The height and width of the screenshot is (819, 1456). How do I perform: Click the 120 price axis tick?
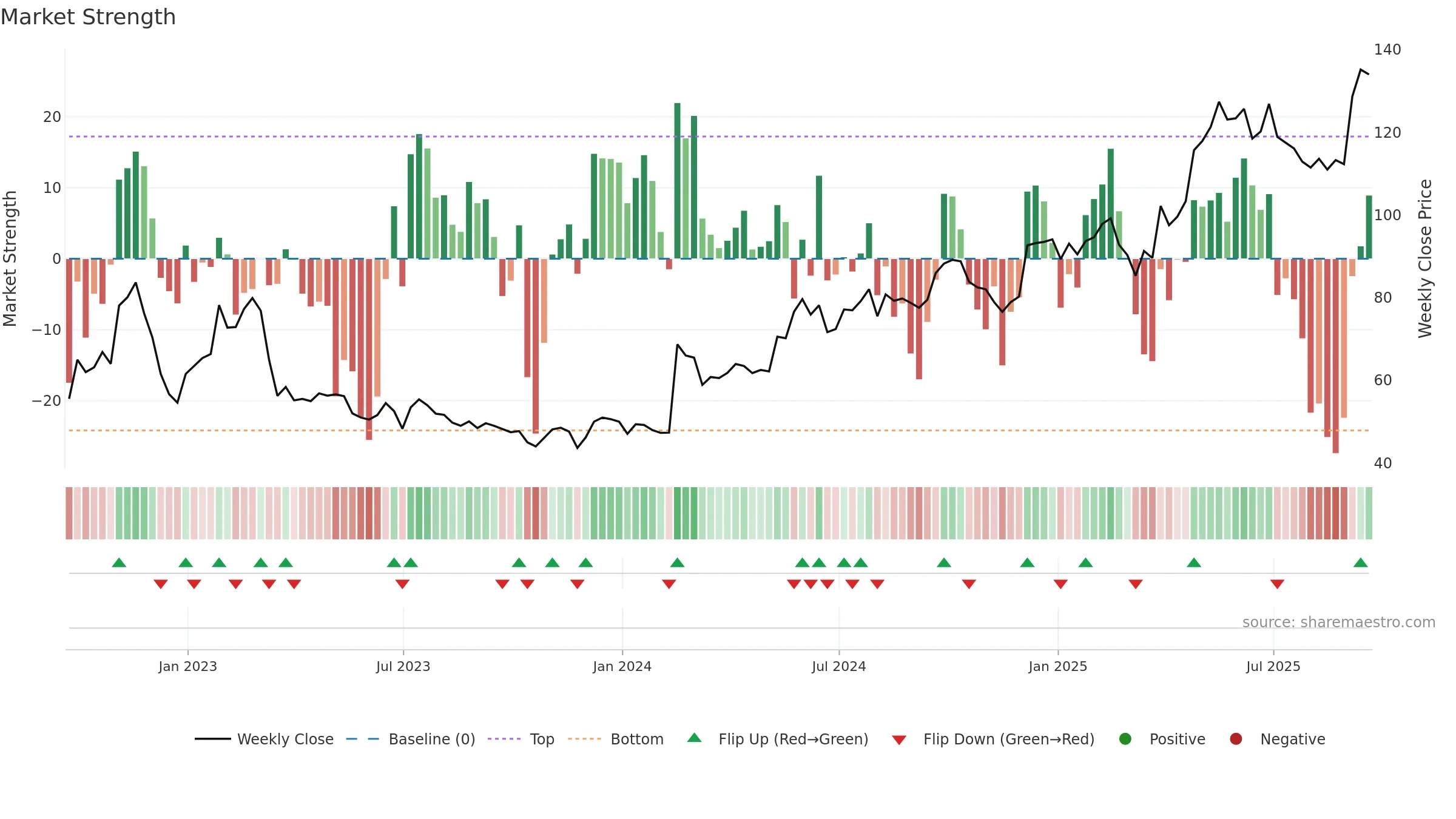click(x=1387, y=132)
